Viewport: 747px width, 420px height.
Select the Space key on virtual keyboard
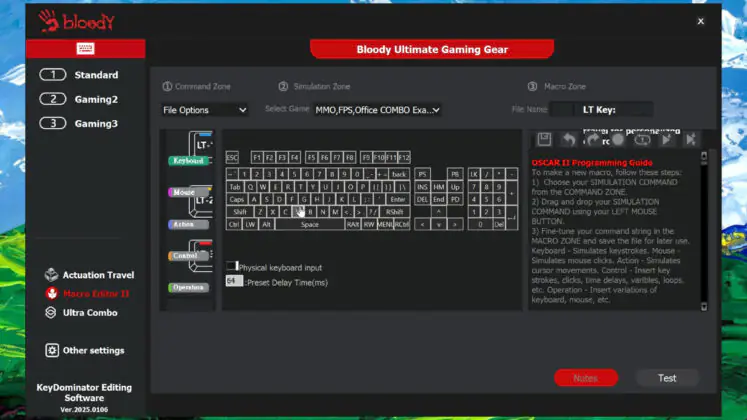point(309,224)
